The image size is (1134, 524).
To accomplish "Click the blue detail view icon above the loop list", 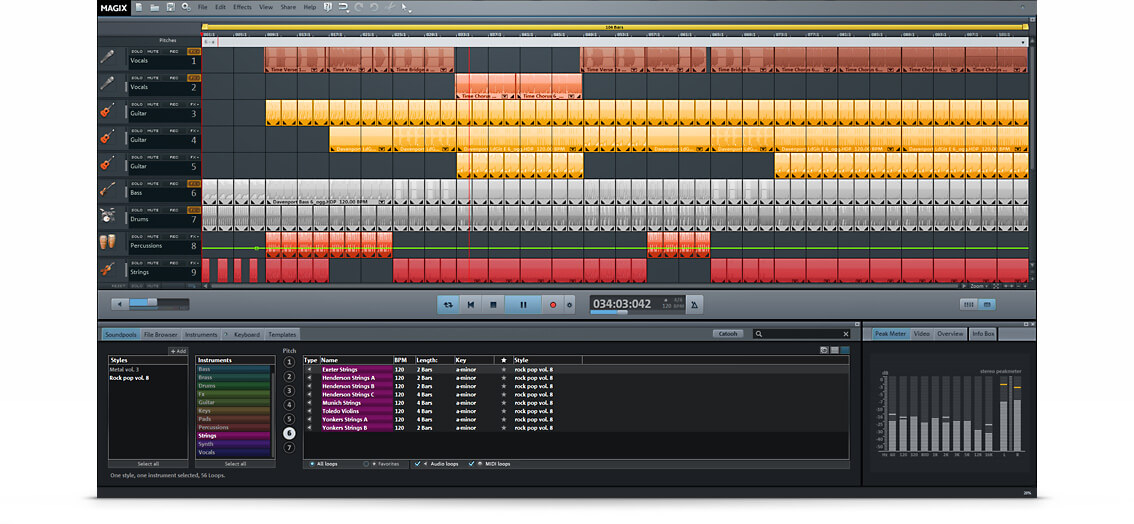I will [x=845, y=350].
